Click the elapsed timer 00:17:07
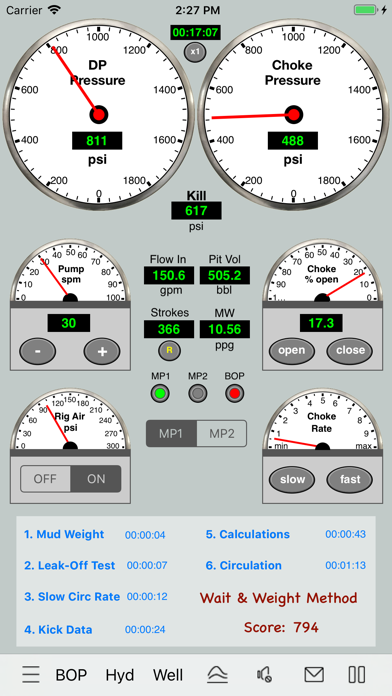 (x=195, y=32)
